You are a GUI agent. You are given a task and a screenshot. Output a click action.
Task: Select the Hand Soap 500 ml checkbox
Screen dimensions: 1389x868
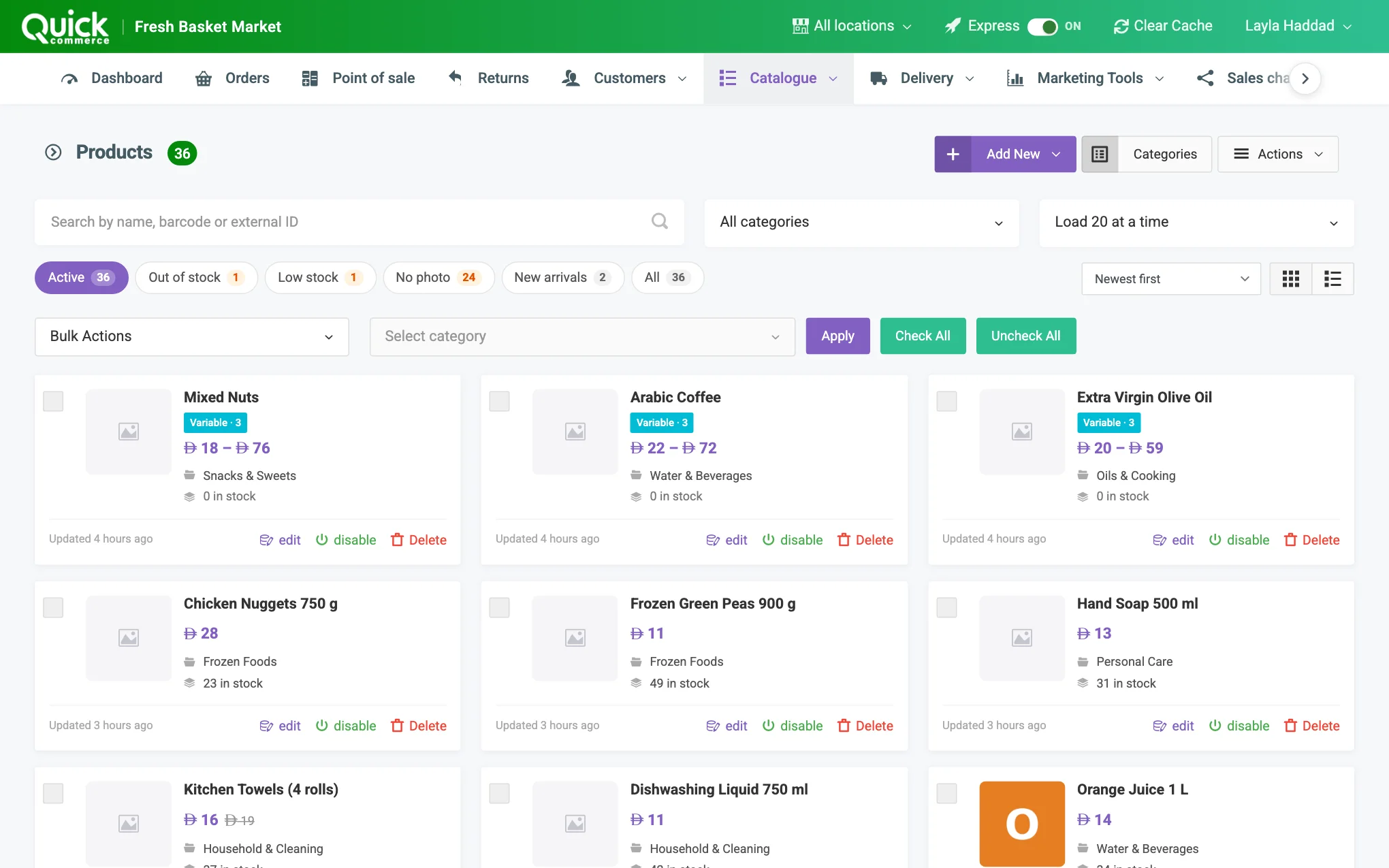point(946,607)
